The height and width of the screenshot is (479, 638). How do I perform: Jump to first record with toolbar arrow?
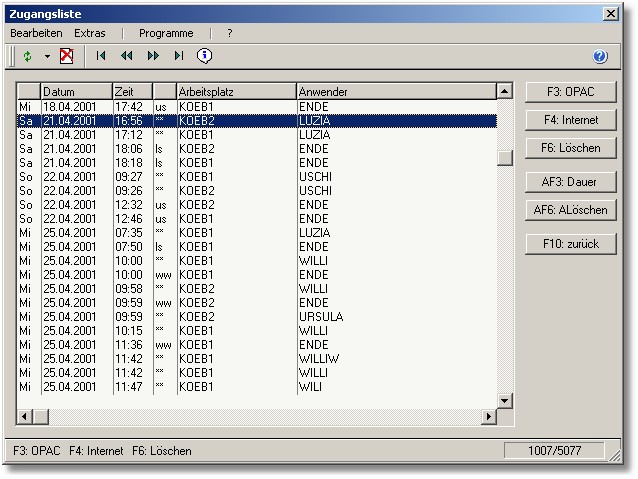pos(101,57)
